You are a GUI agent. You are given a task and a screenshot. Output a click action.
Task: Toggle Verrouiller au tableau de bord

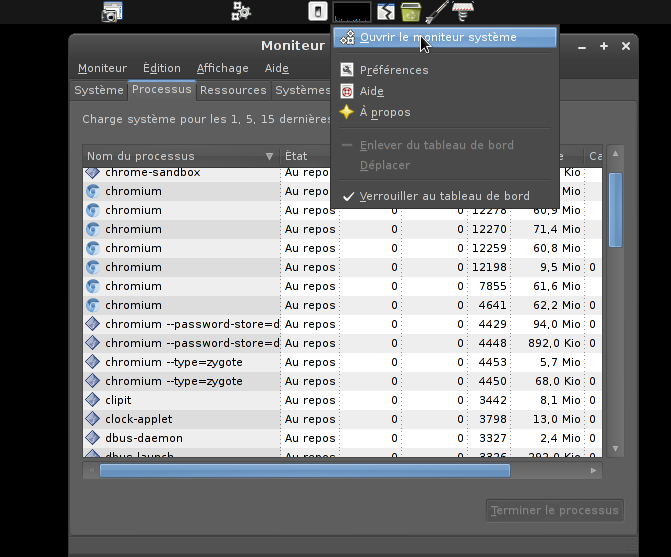pyautogui.click(x=445, y=196)
